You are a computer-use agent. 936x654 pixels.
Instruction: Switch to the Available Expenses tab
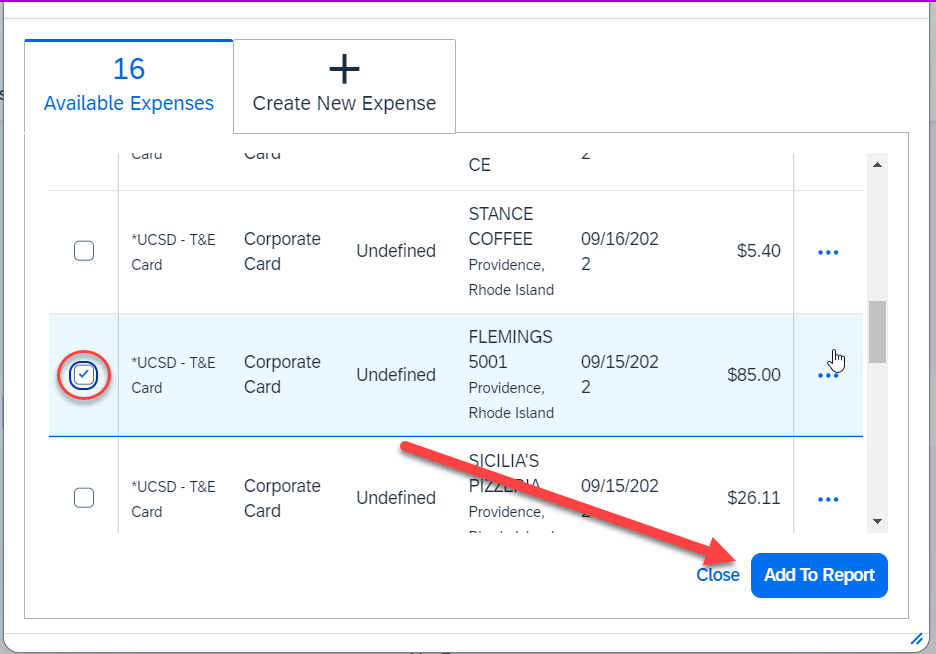point(128,85)
